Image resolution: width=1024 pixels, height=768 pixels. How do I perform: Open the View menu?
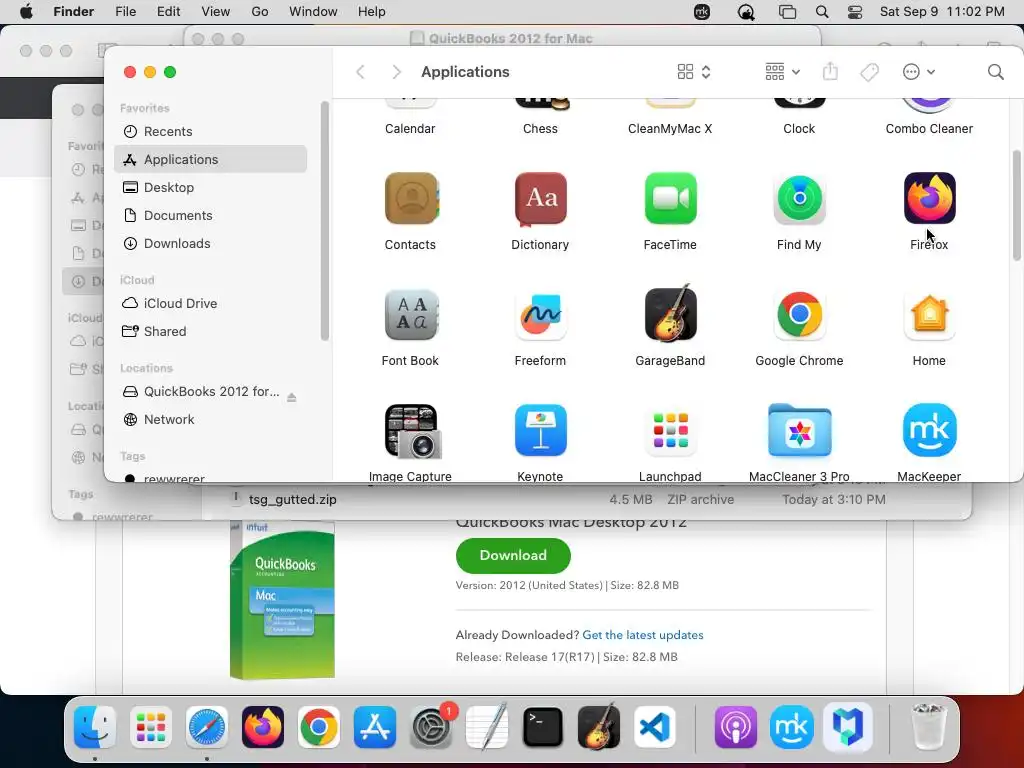tap(216, 12)
